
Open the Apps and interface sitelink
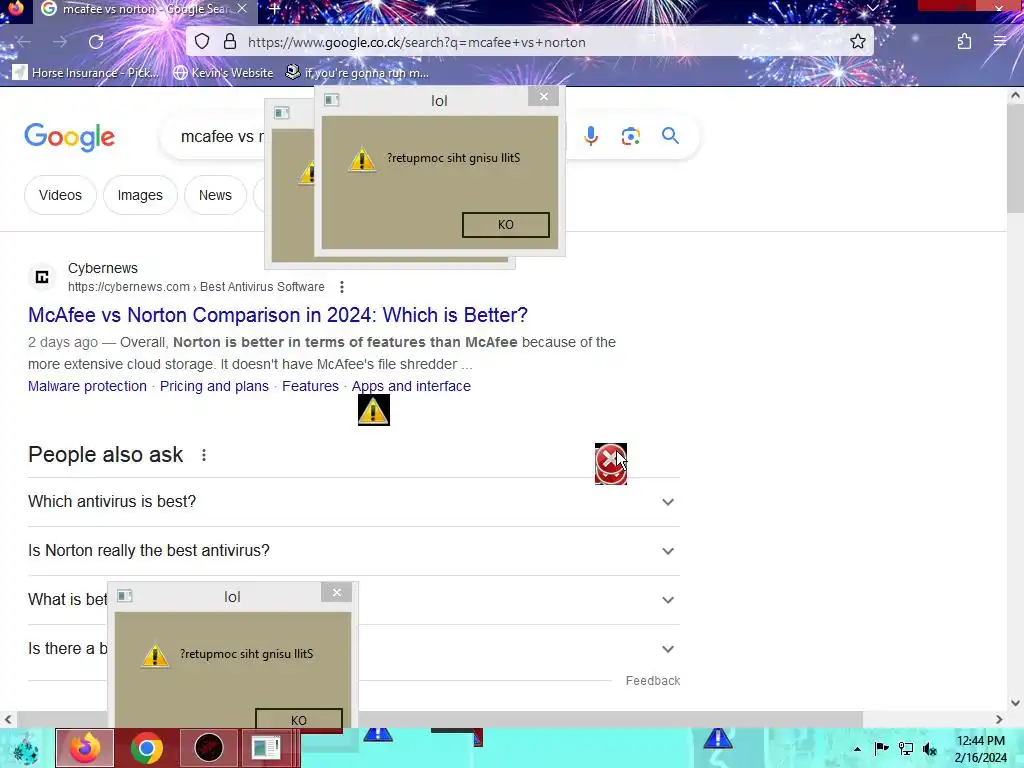coord(411,386)
